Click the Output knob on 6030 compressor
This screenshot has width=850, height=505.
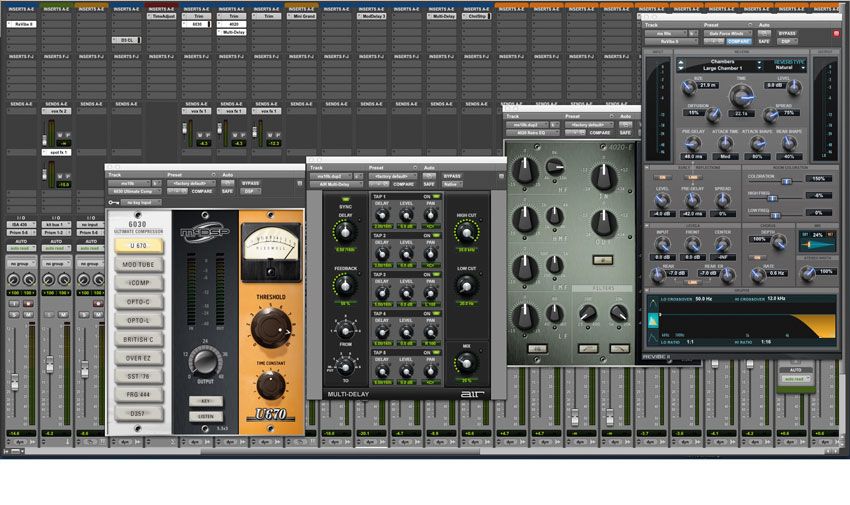(x=205, y=362)
